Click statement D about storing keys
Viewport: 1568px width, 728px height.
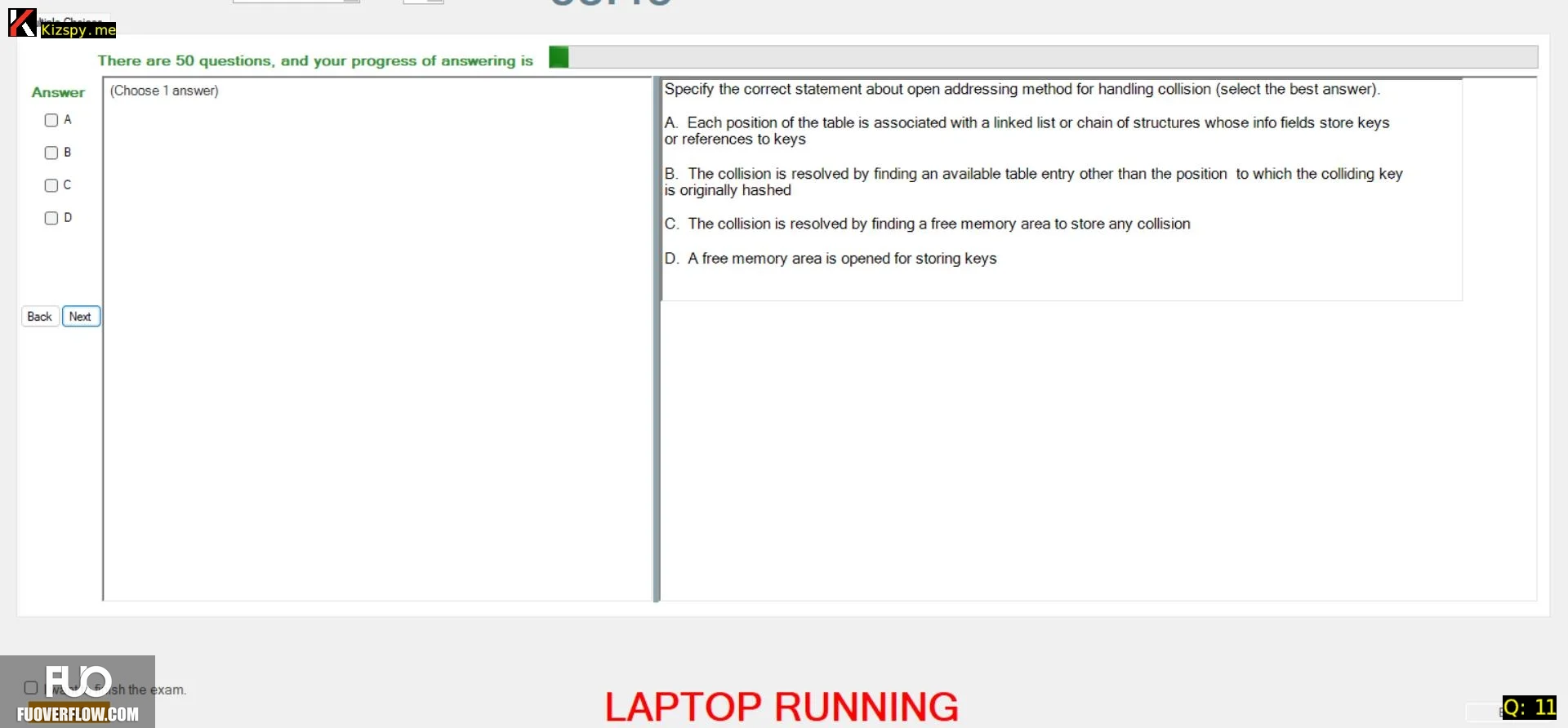click(x=831, y=259)
